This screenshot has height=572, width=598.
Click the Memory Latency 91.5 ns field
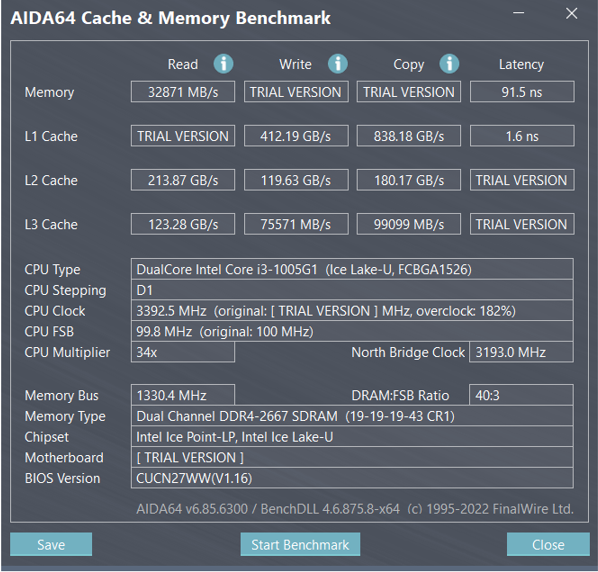pyautogui.click(x=522, y=92)
